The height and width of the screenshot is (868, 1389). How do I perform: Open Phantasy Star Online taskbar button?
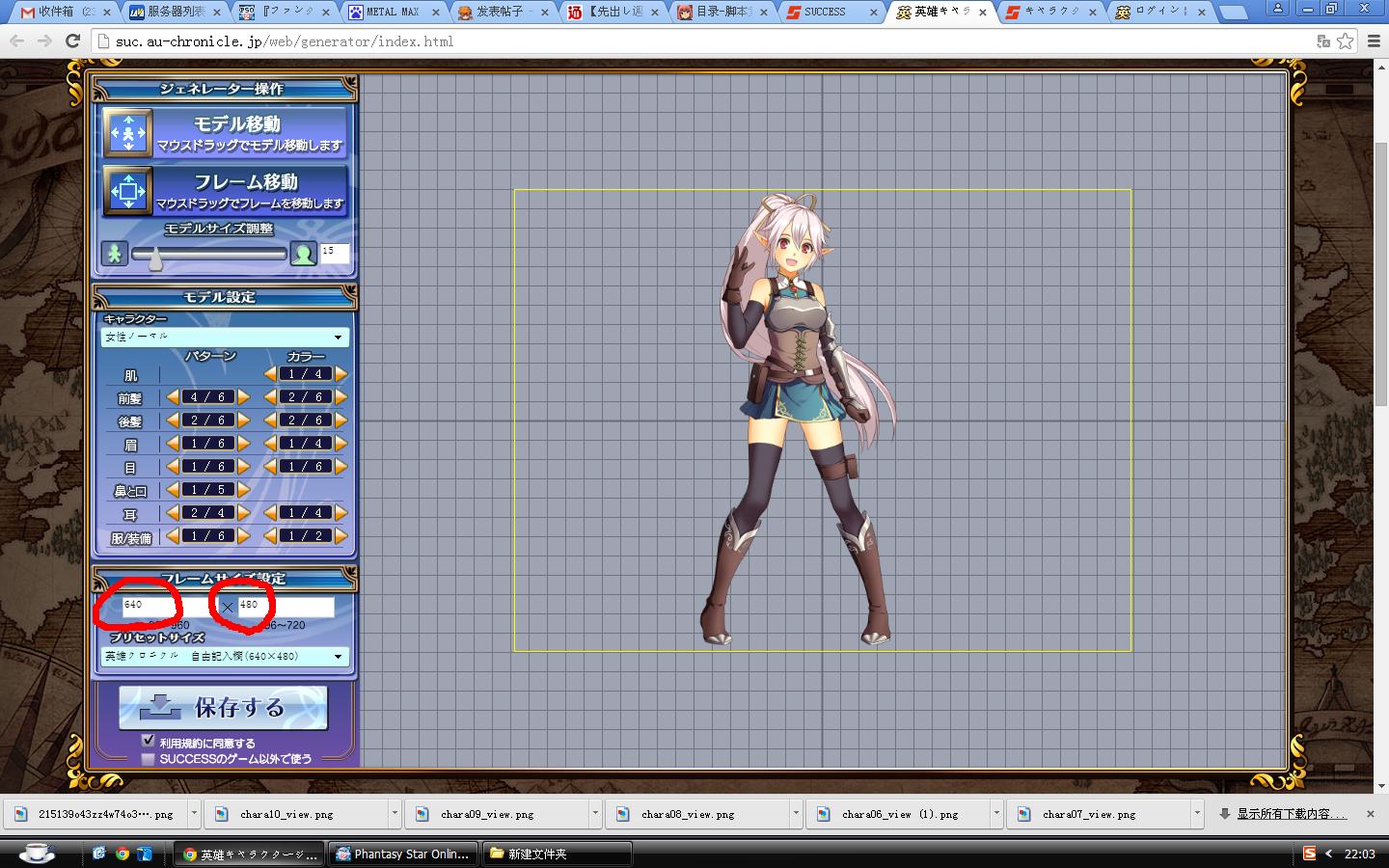tap(402, 854)
